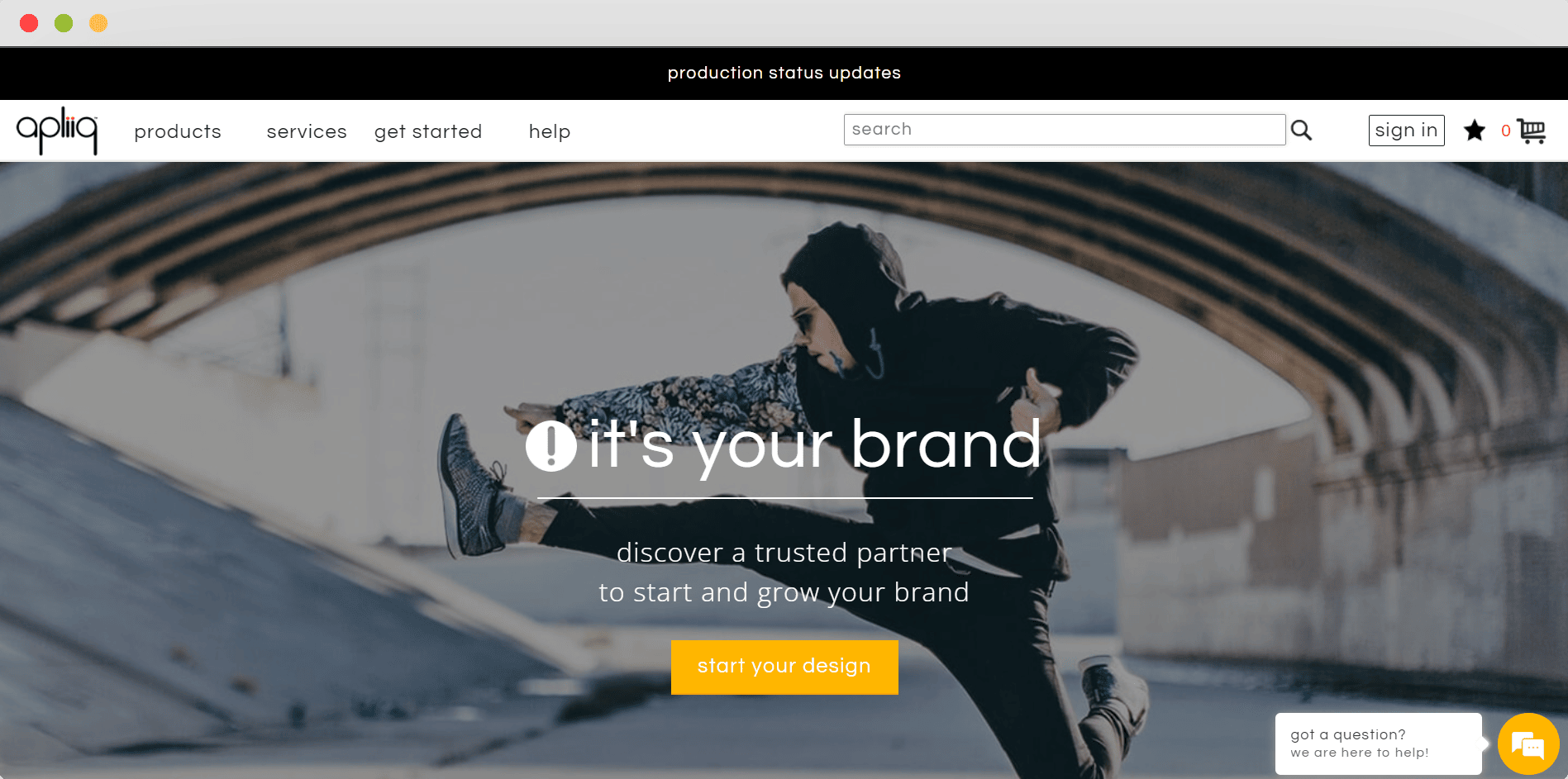
Task: Open the products menu
Action: click(x=178, y=131)
